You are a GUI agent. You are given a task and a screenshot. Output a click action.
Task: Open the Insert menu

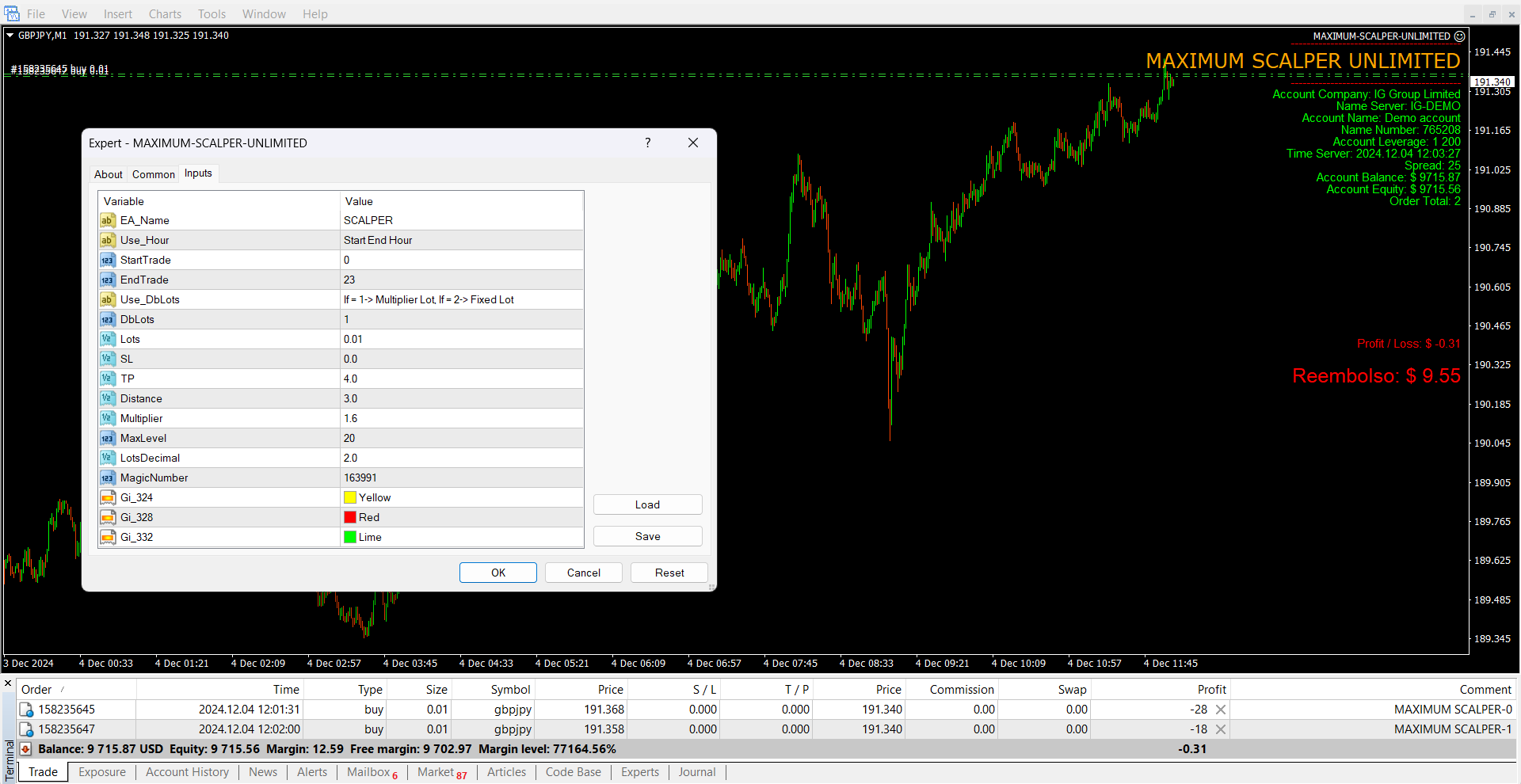click(118, 13)
